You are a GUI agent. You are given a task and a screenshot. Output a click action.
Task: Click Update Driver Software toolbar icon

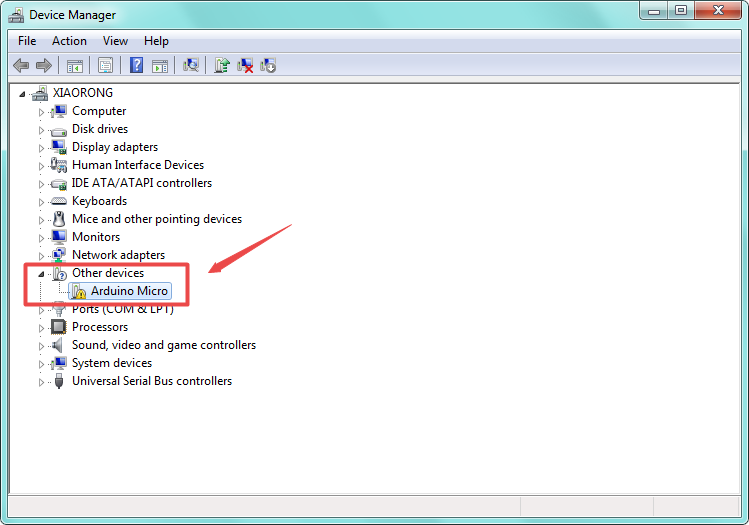coord(222,65)
